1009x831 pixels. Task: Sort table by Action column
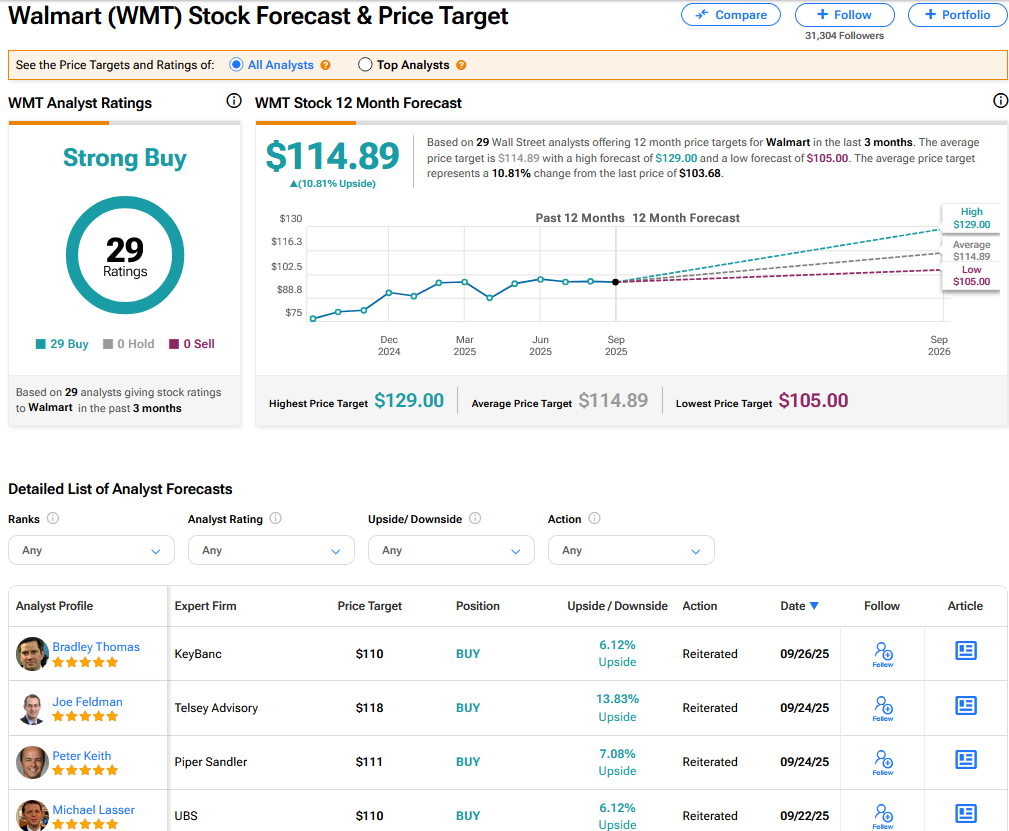699,606
